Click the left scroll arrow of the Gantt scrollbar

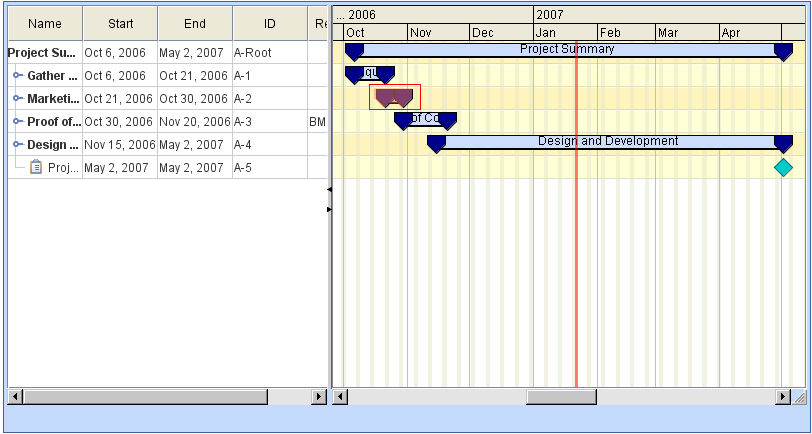point(341,397)
